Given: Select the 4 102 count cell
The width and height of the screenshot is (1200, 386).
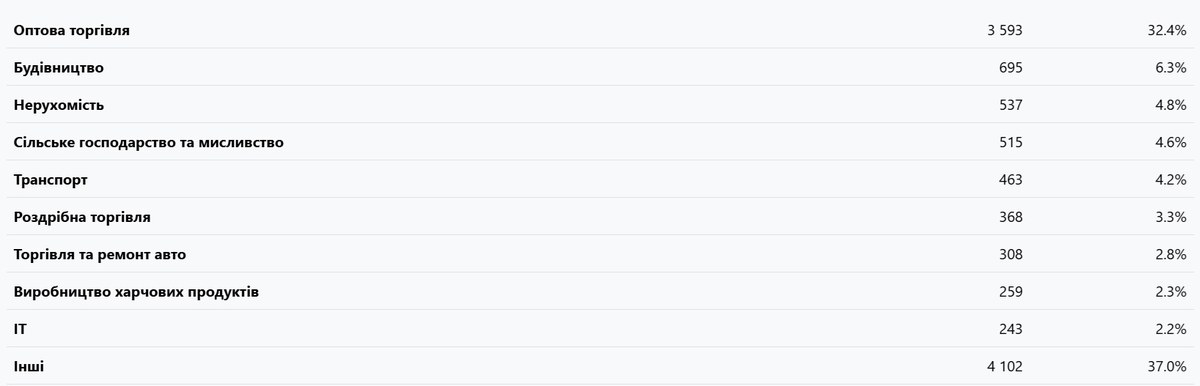Looking at the screenshot, I should (1004, 367).
